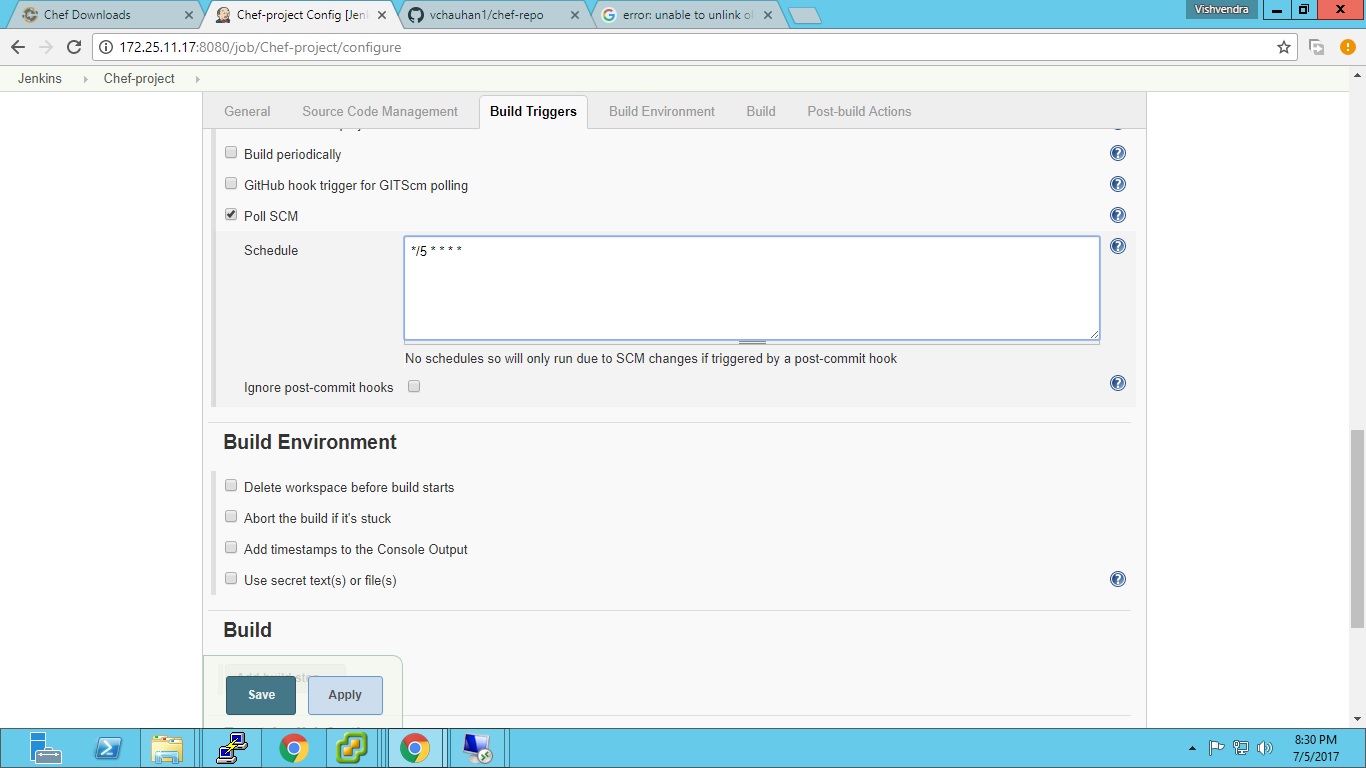Open help for the Poll SCM option

(x=1117, y=214)
